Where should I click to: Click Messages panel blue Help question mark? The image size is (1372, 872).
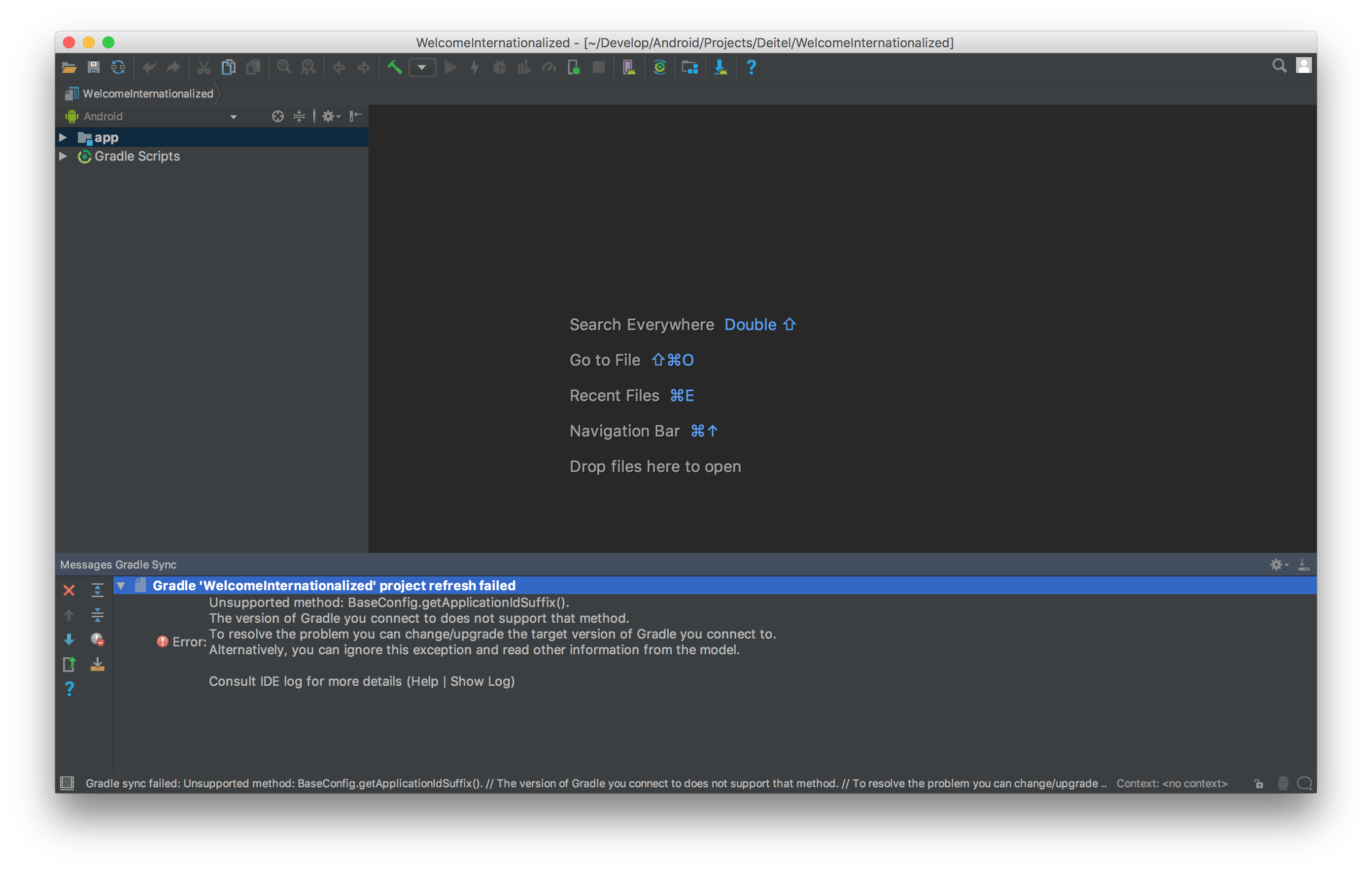click(x=69, y=689)
